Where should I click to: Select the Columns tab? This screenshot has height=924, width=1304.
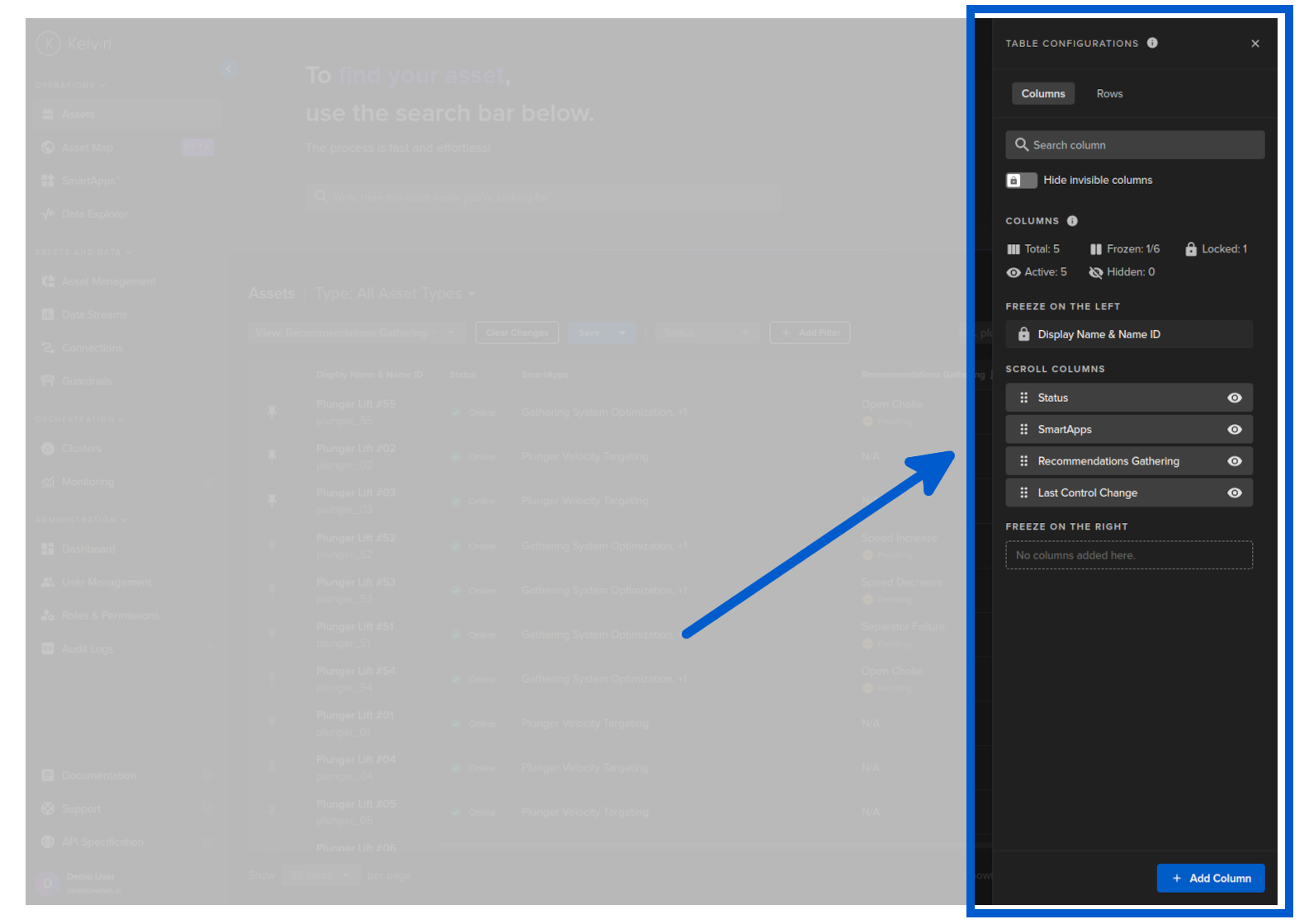tap(1042, 94)
